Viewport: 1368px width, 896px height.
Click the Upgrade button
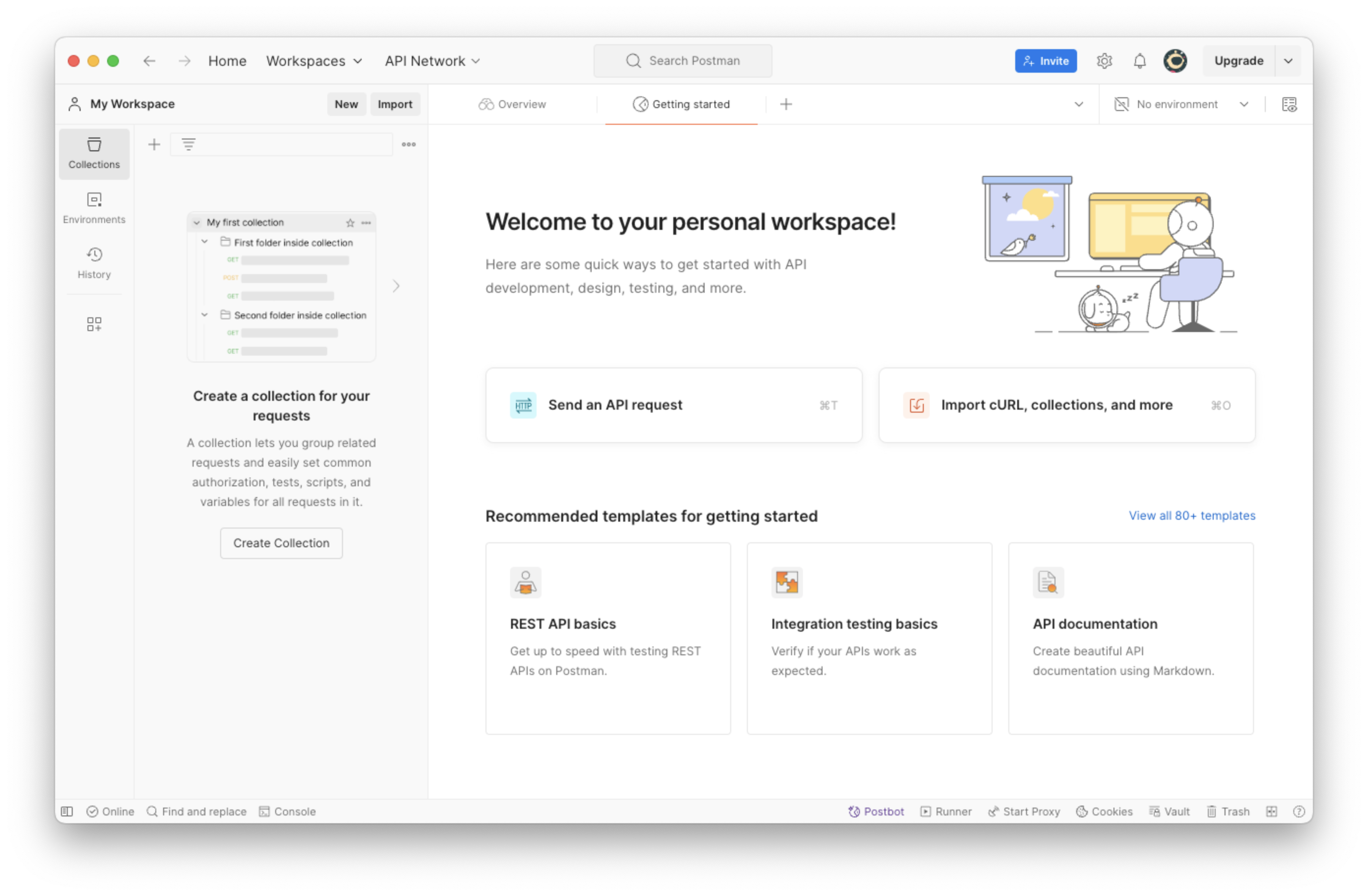click(x=1239, y=61)
